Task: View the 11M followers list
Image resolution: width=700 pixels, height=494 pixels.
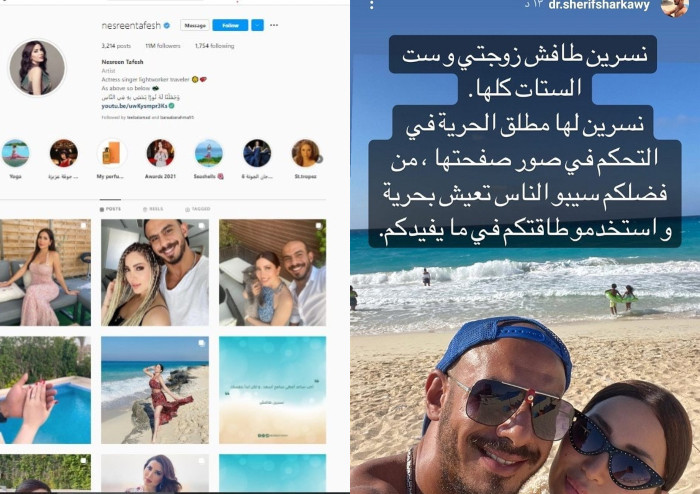Action: pyautogui.click(x=162, y=46)
